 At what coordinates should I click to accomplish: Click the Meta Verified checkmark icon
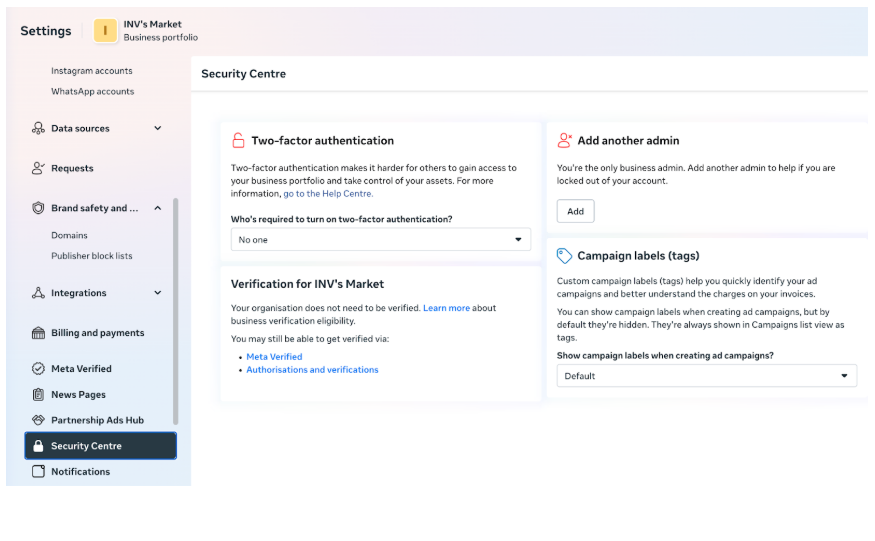tap(38, 369)
